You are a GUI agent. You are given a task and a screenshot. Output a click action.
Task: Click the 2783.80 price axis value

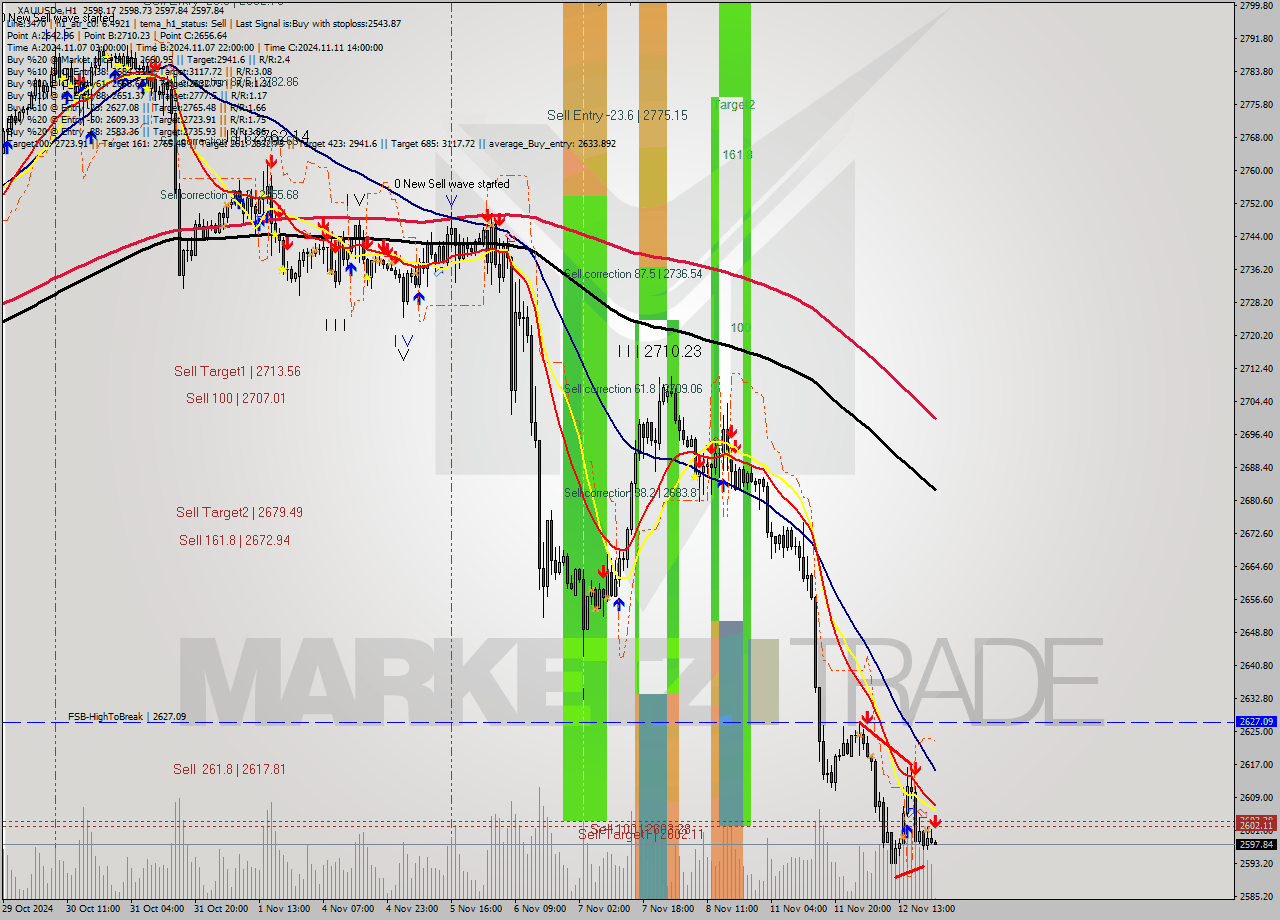point(1256,72)
